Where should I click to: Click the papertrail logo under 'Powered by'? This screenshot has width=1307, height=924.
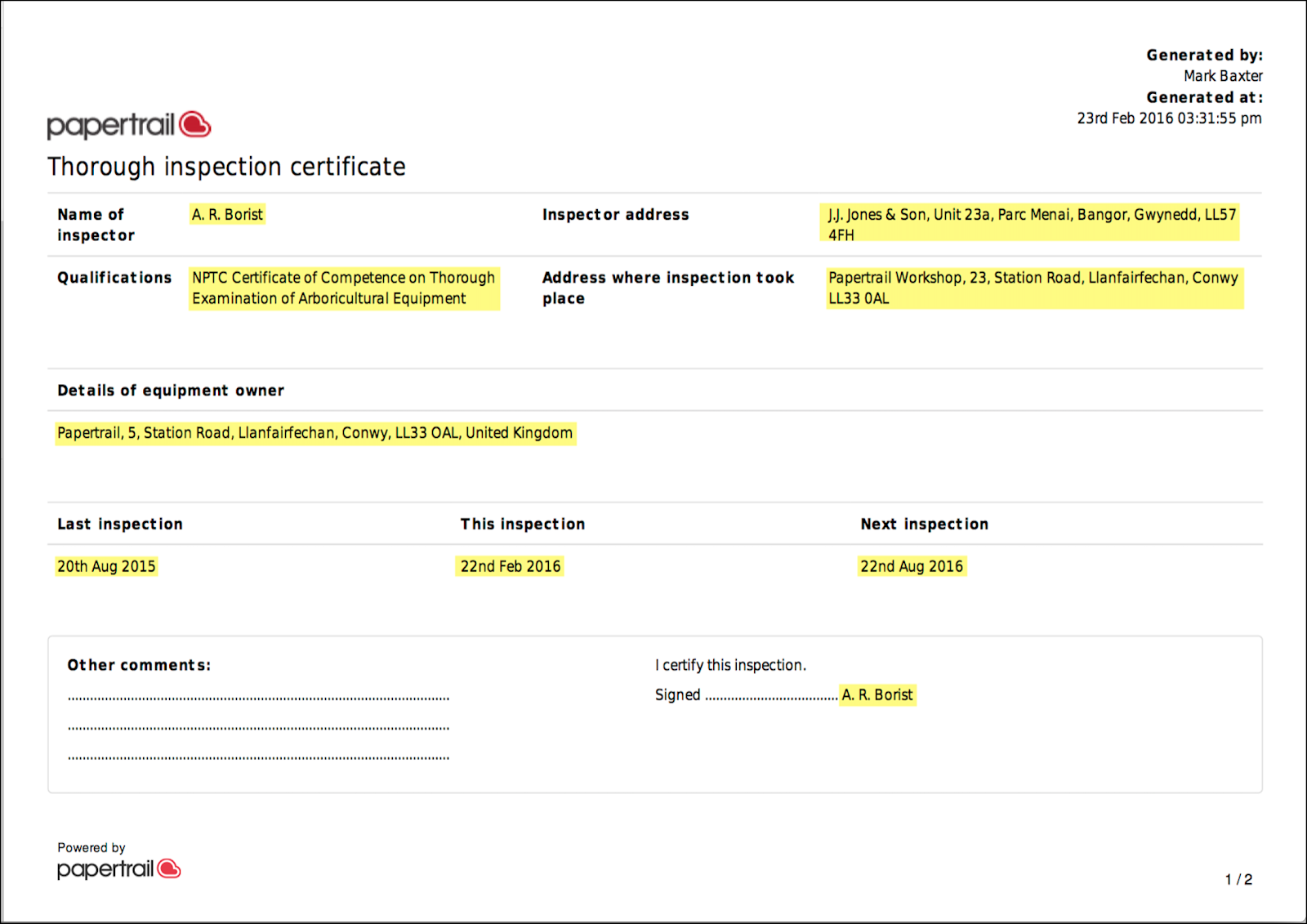point(119,869)
